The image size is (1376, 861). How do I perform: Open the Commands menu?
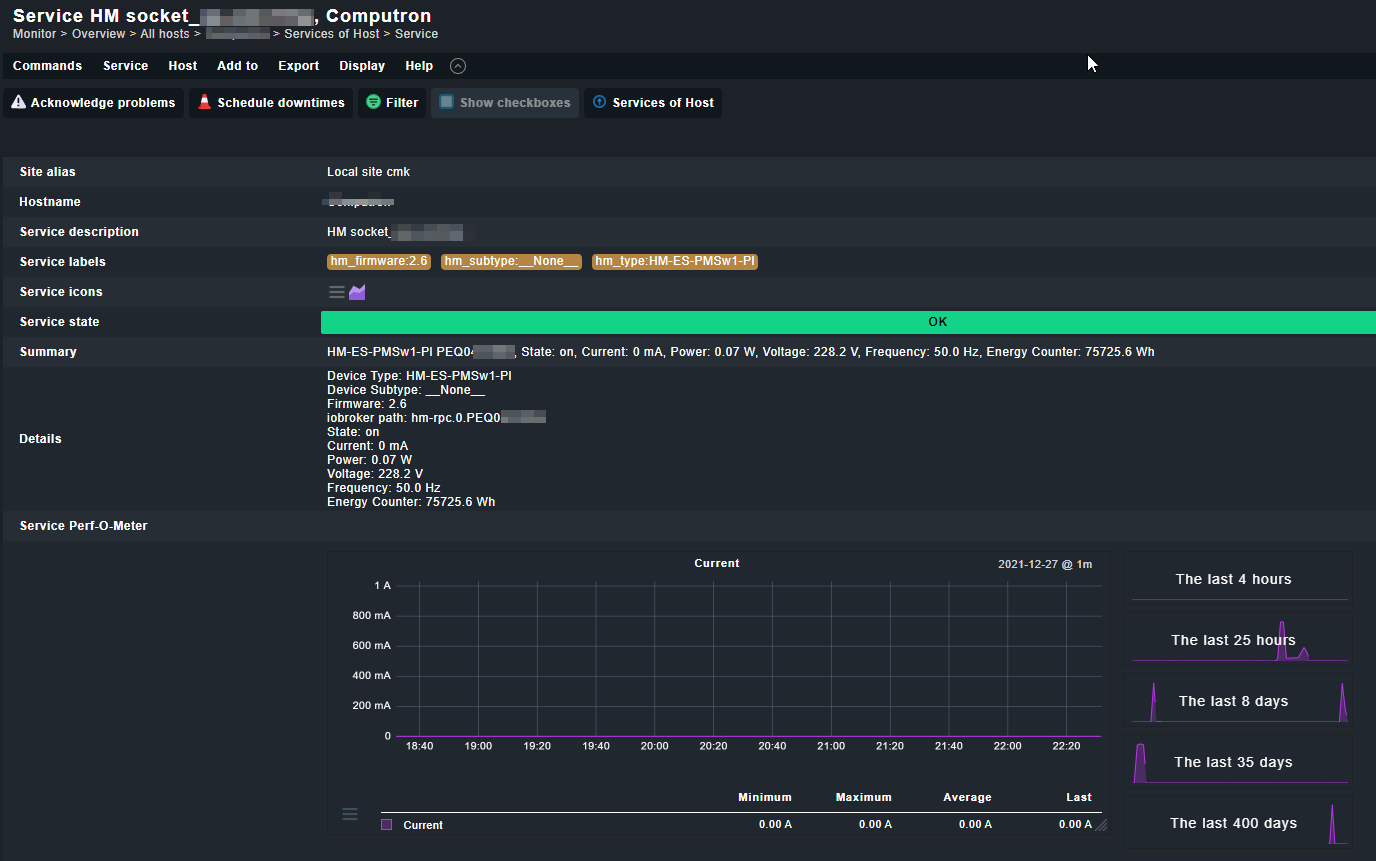pyautogui.click(x=47, y=66)
